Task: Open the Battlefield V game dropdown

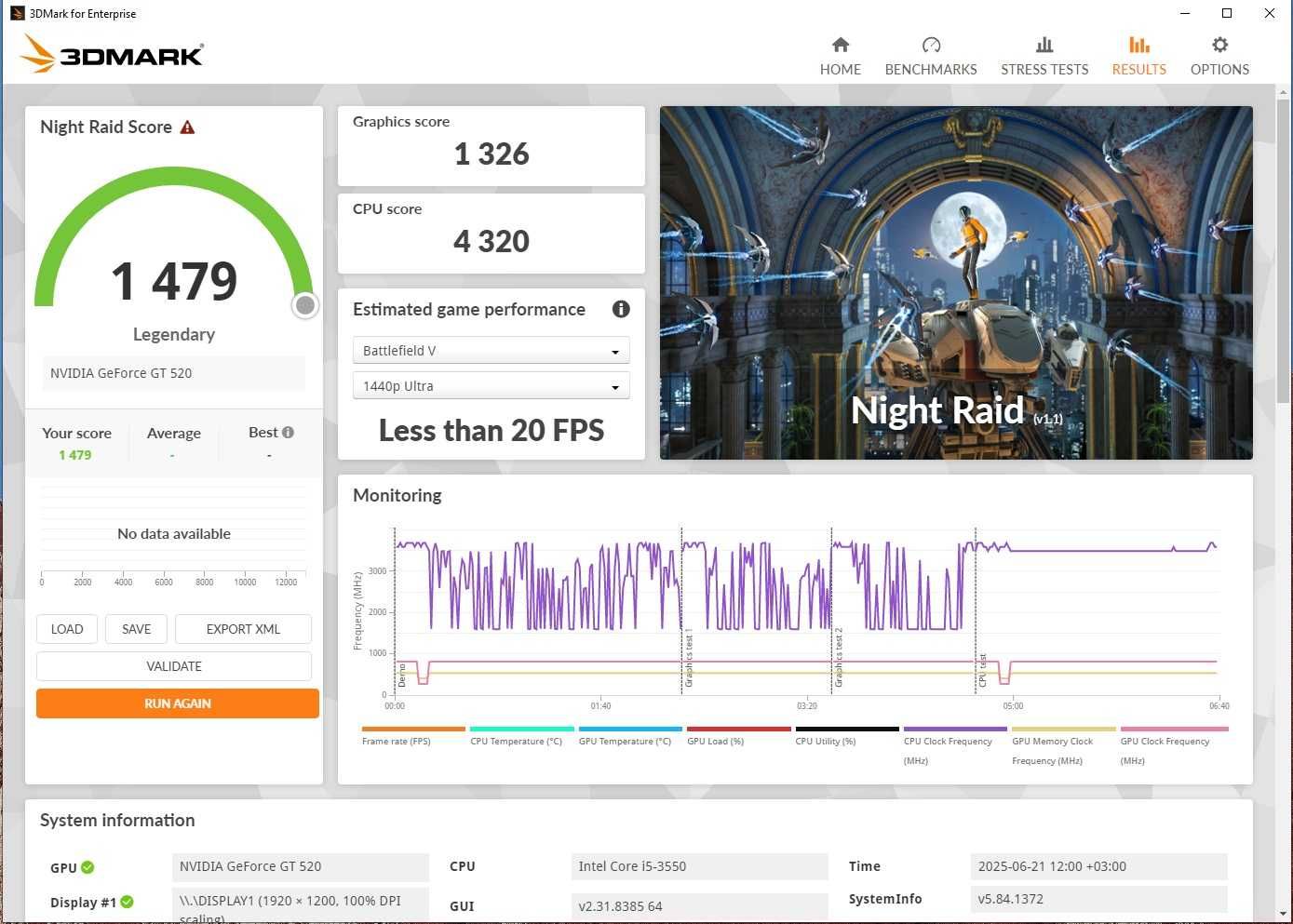Action: click(492, 351)
